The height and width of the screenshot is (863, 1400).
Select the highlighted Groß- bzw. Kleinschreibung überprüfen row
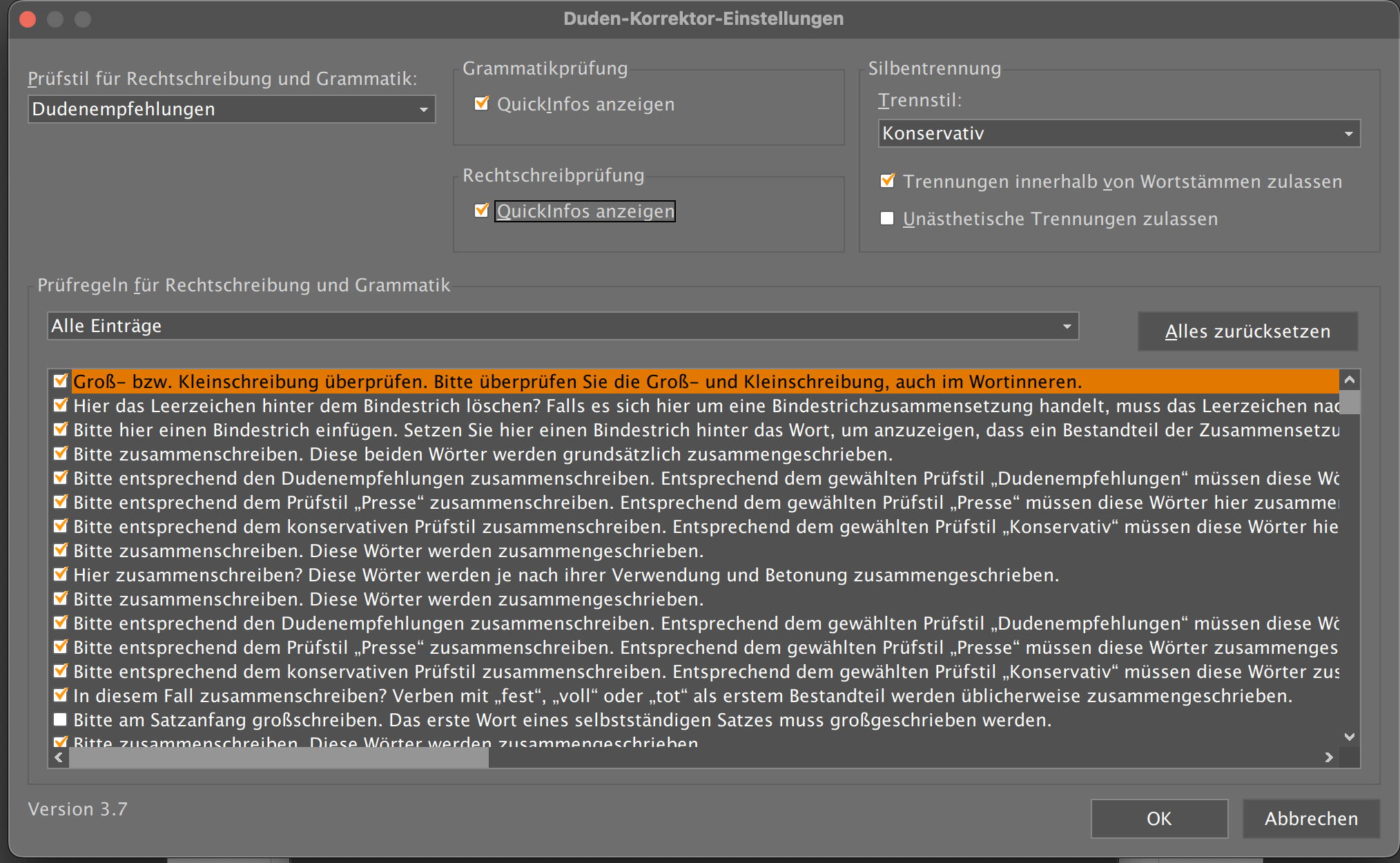[706, 381]
